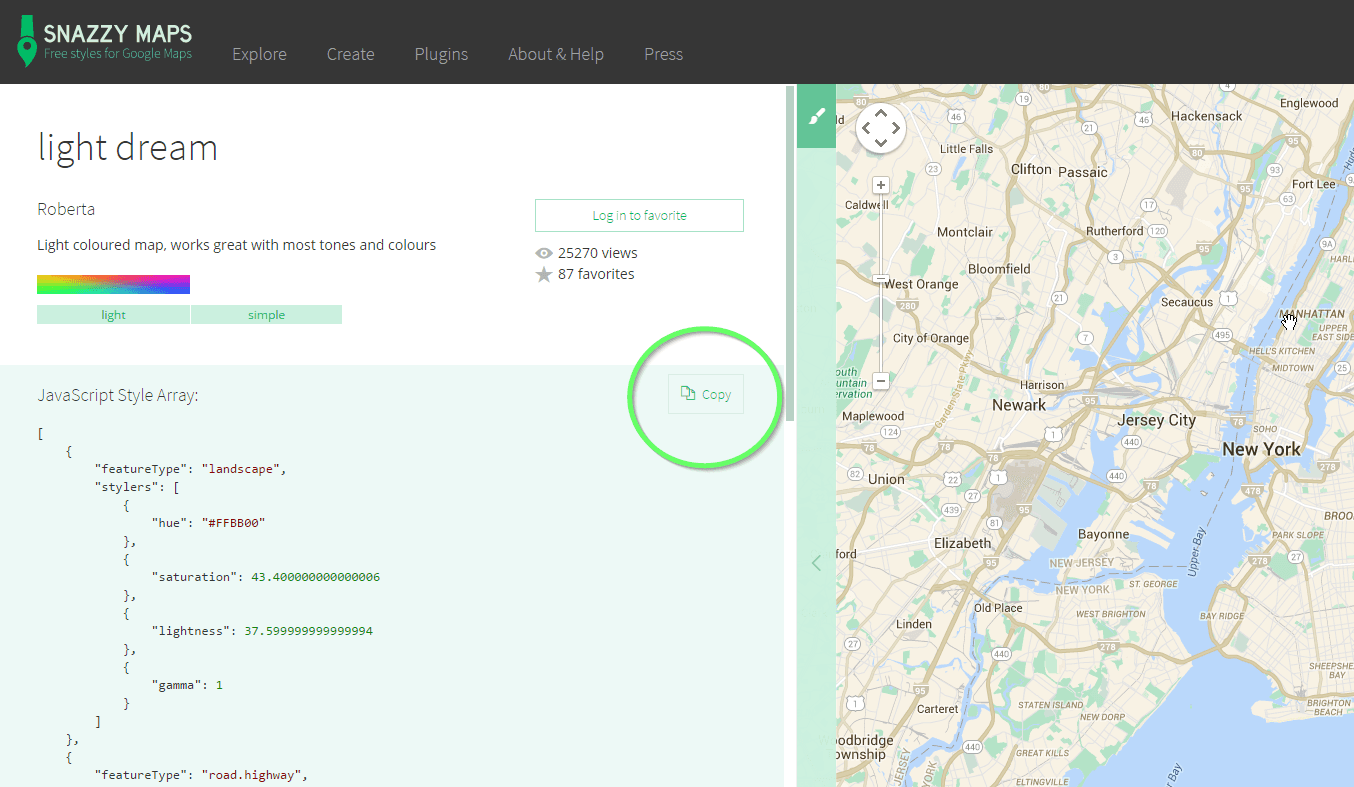The image size is (1354, 787).
Task: Open the About & Help menu
Action: (555, 54)
